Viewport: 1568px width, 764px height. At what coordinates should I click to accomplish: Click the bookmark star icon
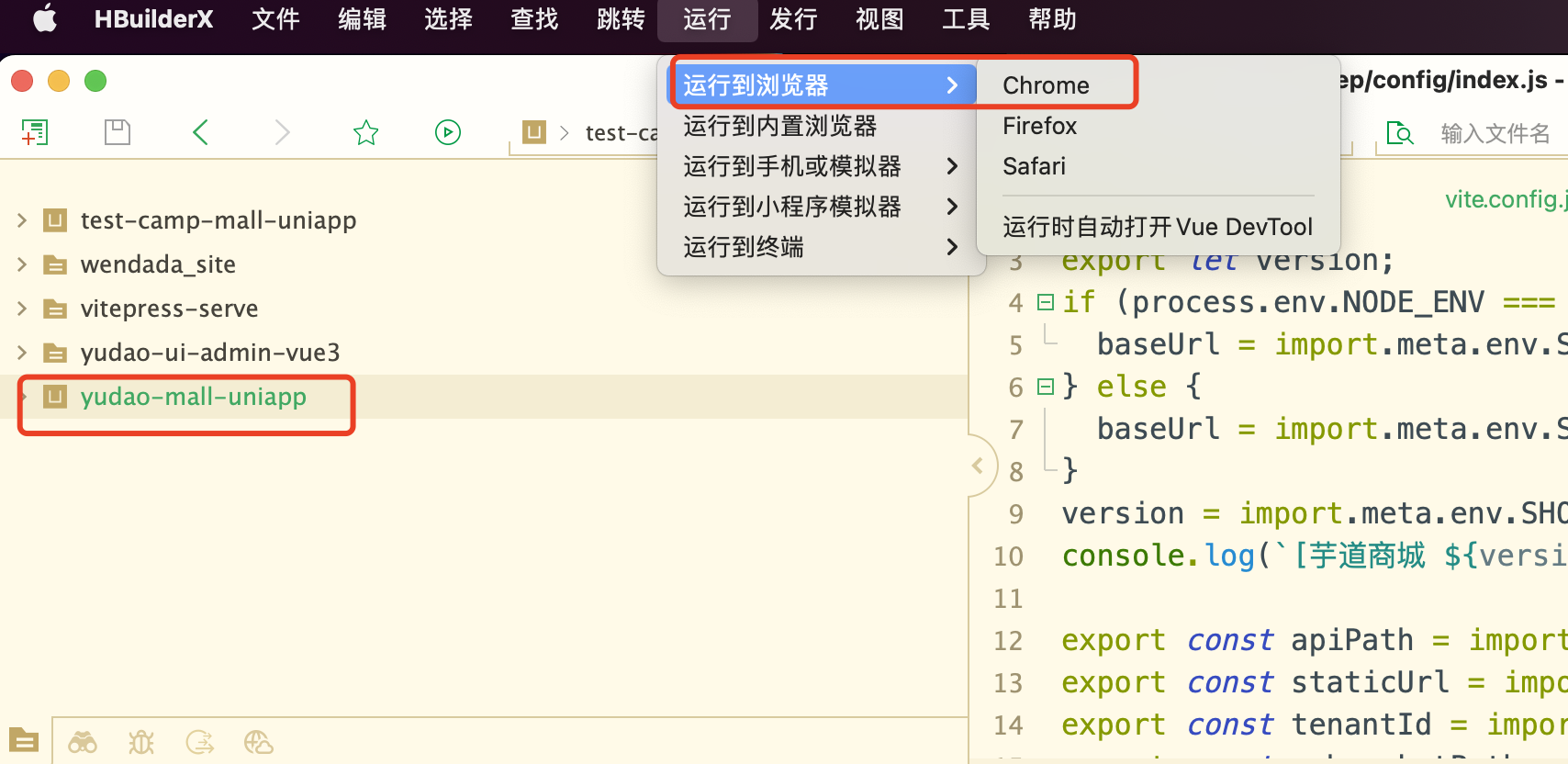pyautogui.click(x=365, y=132)
